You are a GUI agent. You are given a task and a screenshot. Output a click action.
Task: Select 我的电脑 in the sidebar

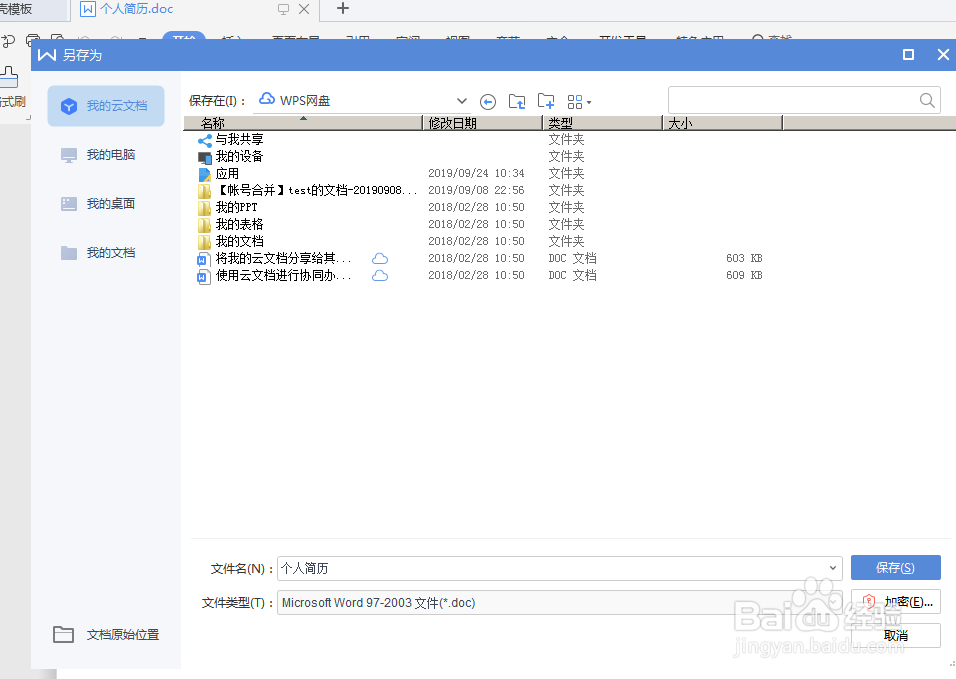click(x=105, y=154)
